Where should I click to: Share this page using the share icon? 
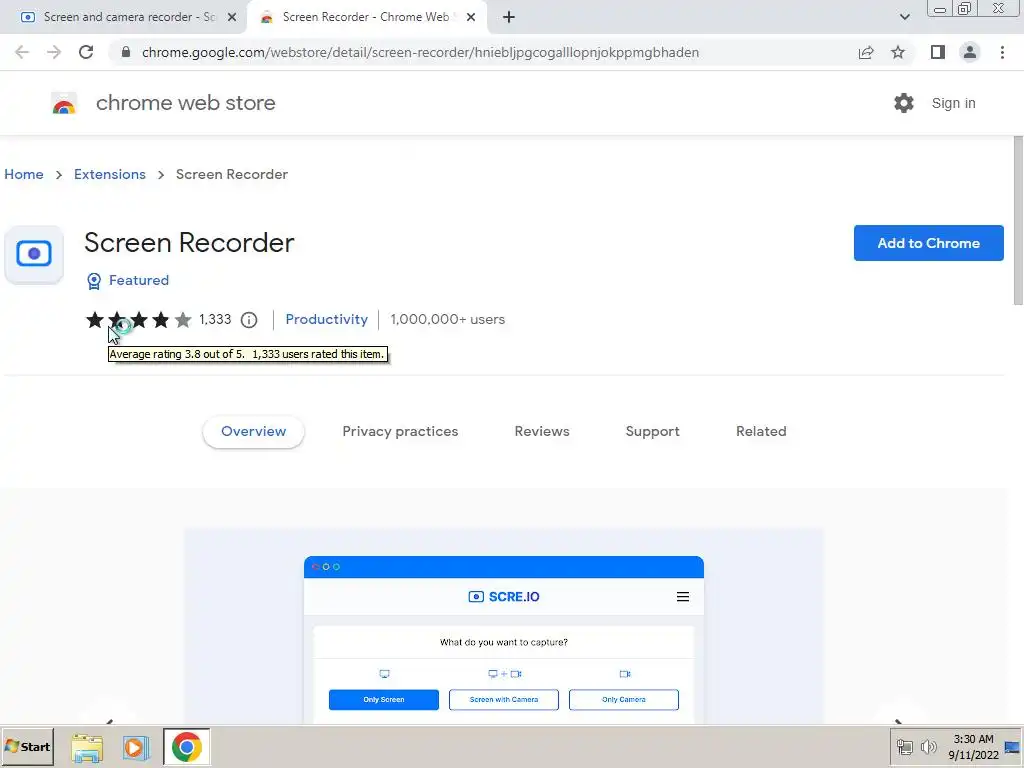[x=866, y=52]
